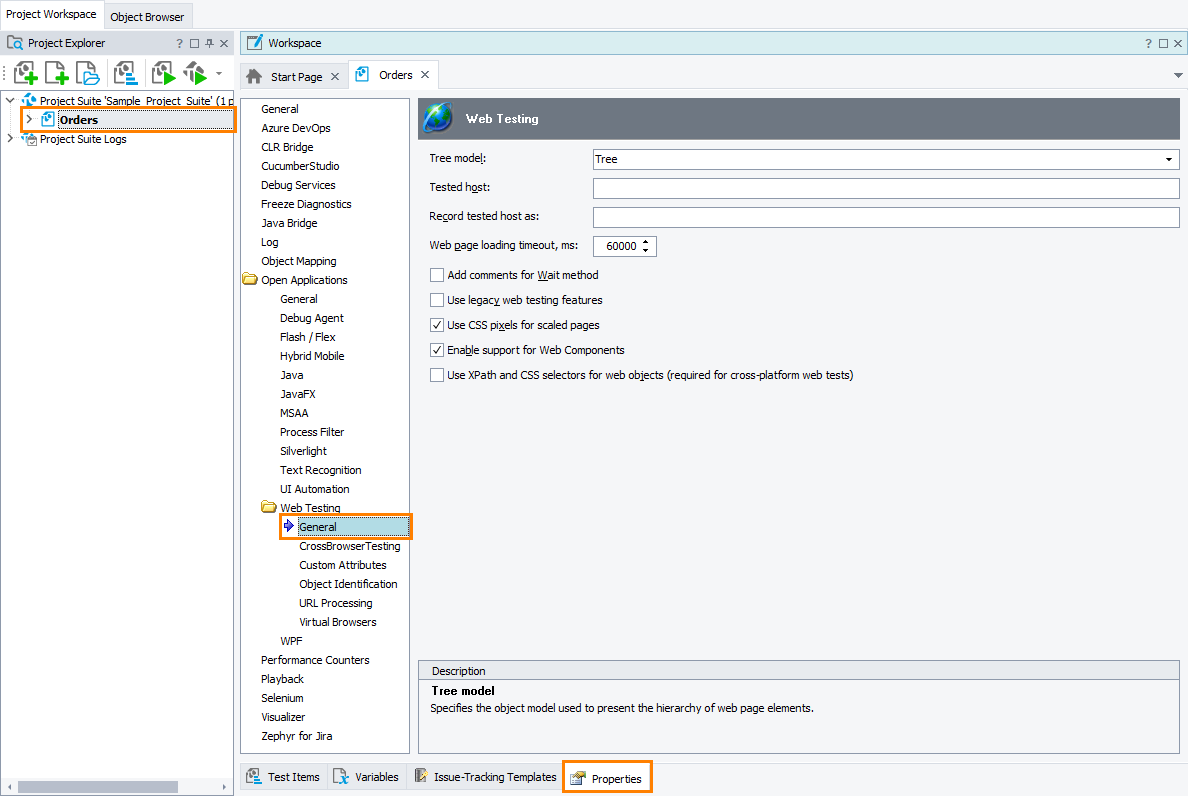The image size is (1188, 796).
Task: Uncheck Use CSS pixels for scaled pages
Action: tap(436, 325)
